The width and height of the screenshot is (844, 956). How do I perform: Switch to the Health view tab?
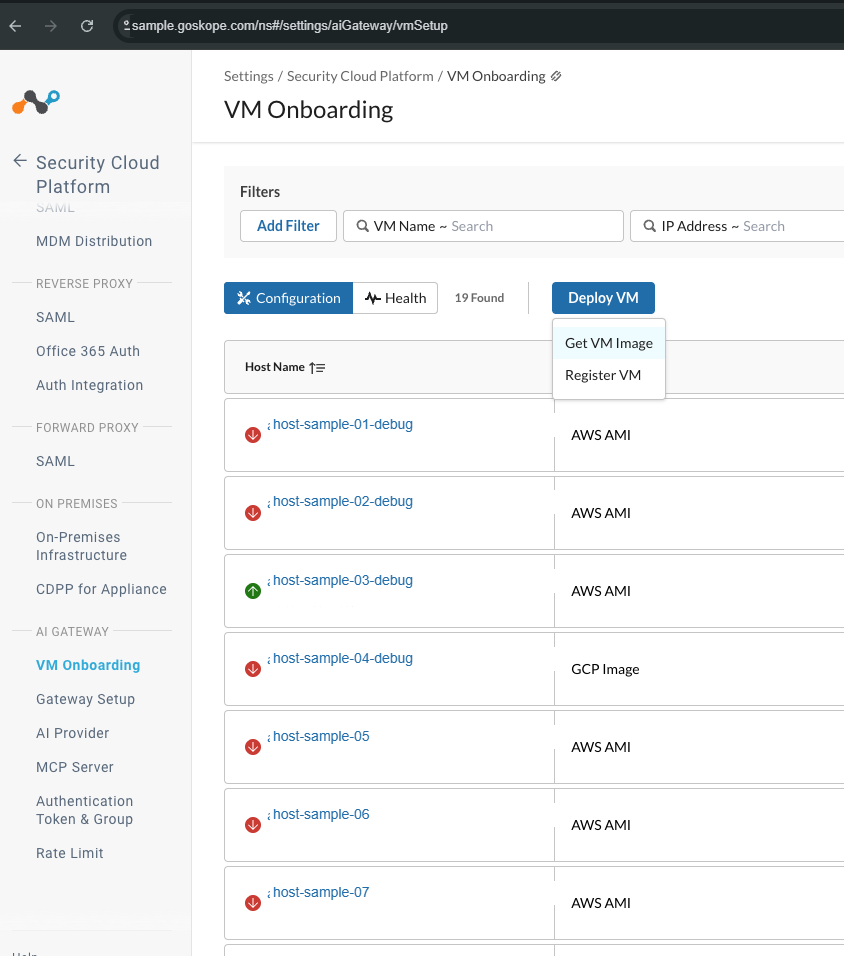click(x=395, y=298)
